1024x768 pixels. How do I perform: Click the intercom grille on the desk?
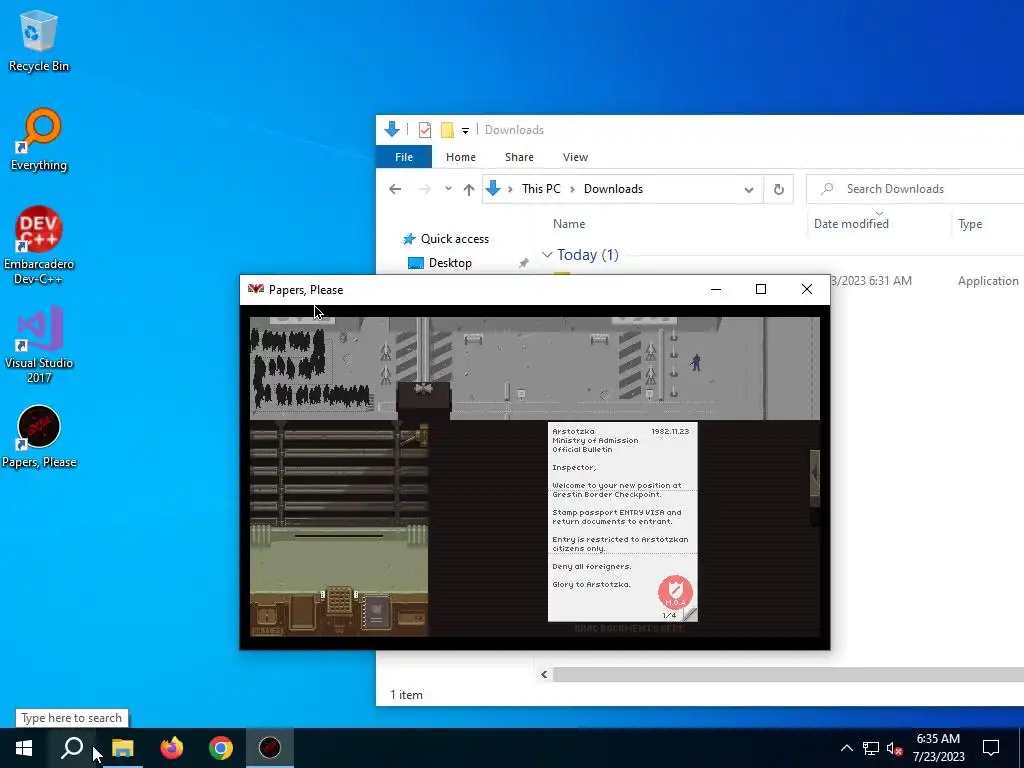click(339, 601)
